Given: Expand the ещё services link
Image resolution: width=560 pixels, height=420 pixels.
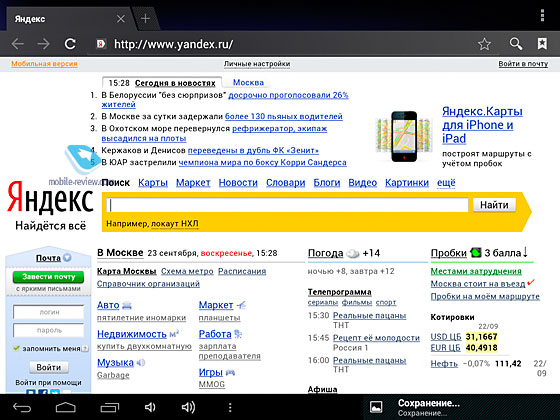Looking at the screenshot, I should click(x=446, y=182).
